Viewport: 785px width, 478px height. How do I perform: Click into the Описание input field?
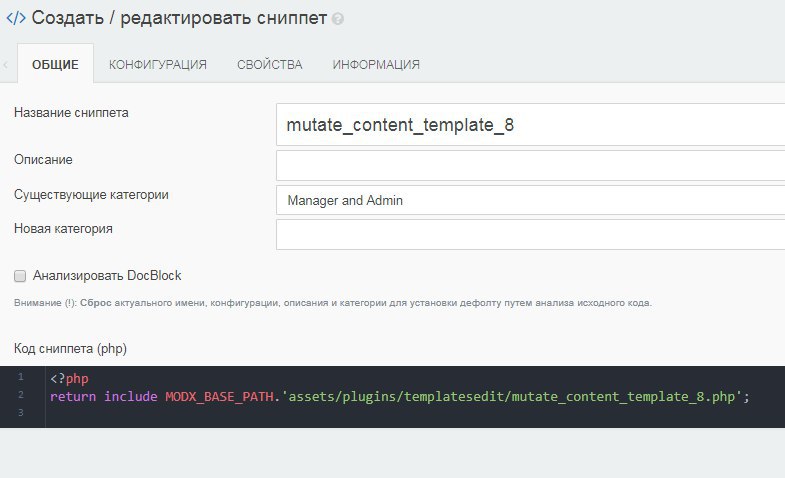[530, 165]
